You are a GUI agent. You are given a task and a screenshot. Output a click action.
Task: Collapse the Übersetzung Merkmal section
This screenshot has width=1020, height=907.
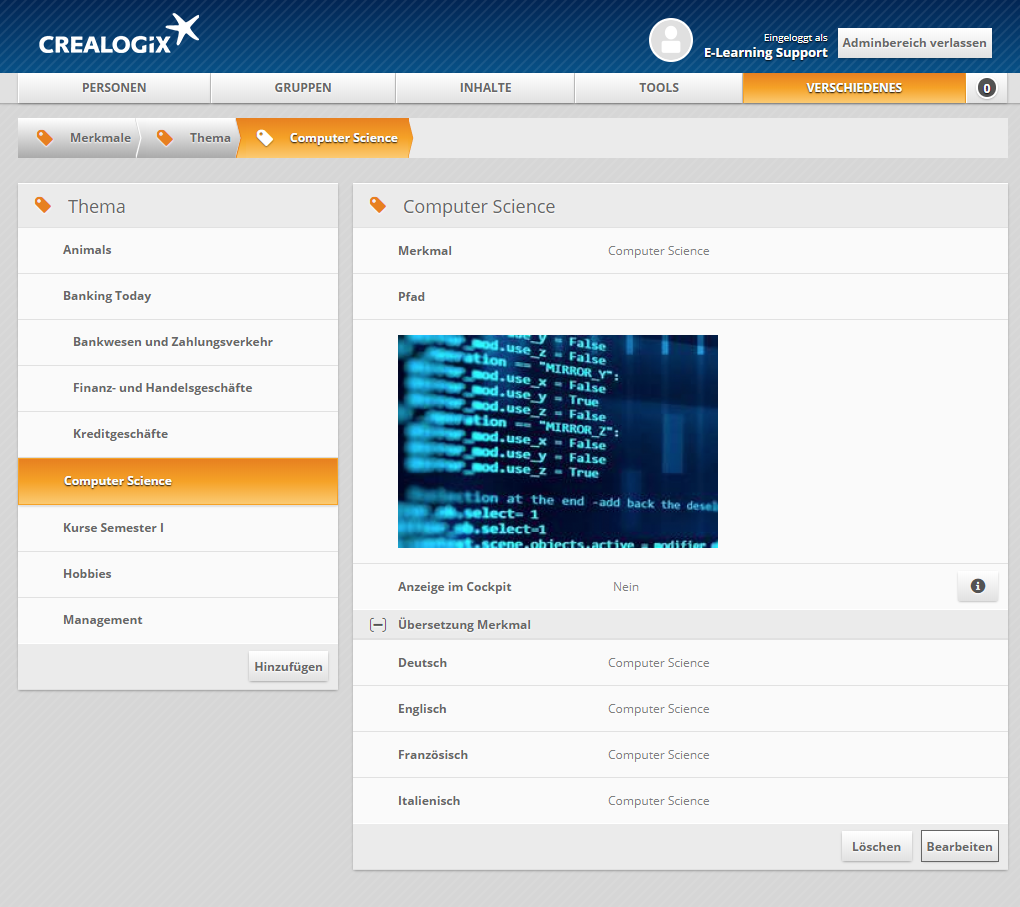(377, 625)
